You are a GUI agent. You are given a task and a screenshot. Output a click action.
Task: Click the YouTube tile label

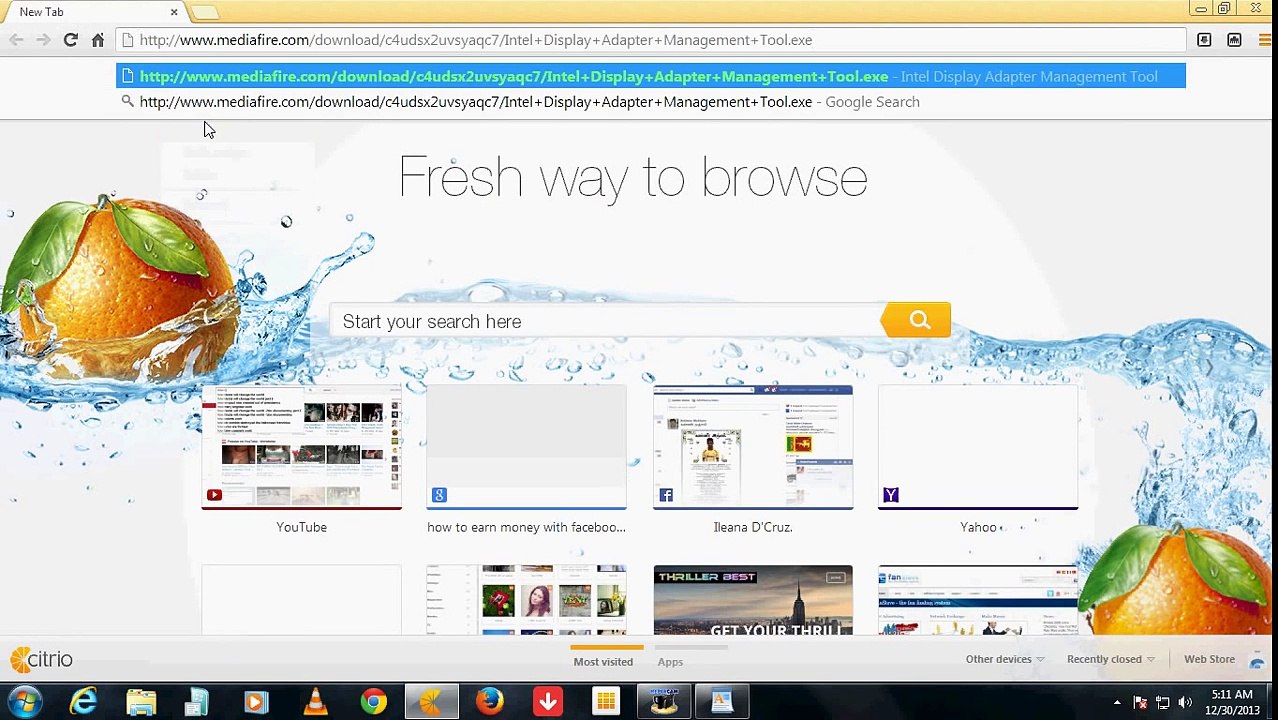point(301,527)
